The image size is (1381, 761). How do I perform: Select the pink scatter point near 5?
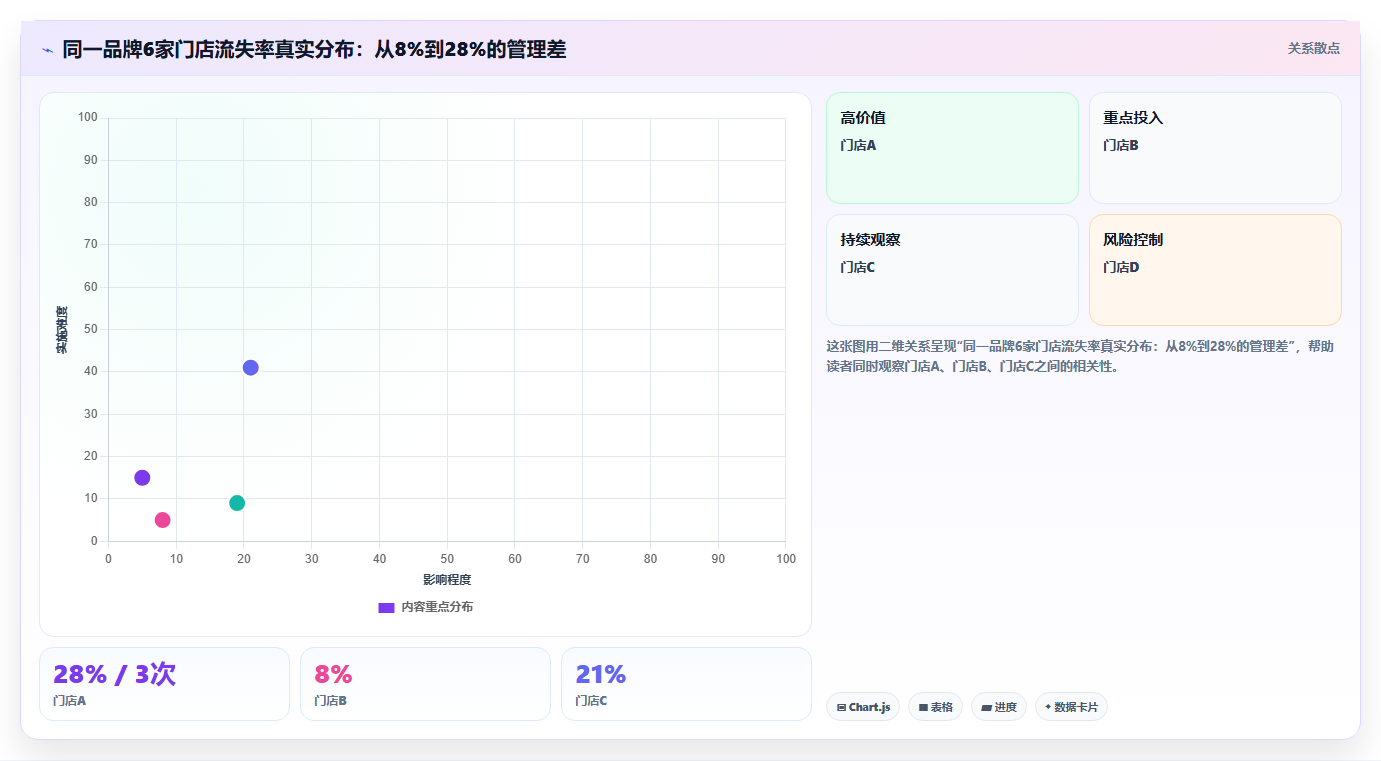[163, 520]
